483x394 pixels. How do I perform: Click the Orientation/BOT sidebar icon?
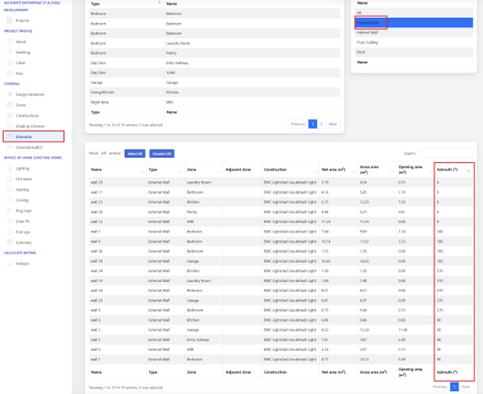pos(10,147)
